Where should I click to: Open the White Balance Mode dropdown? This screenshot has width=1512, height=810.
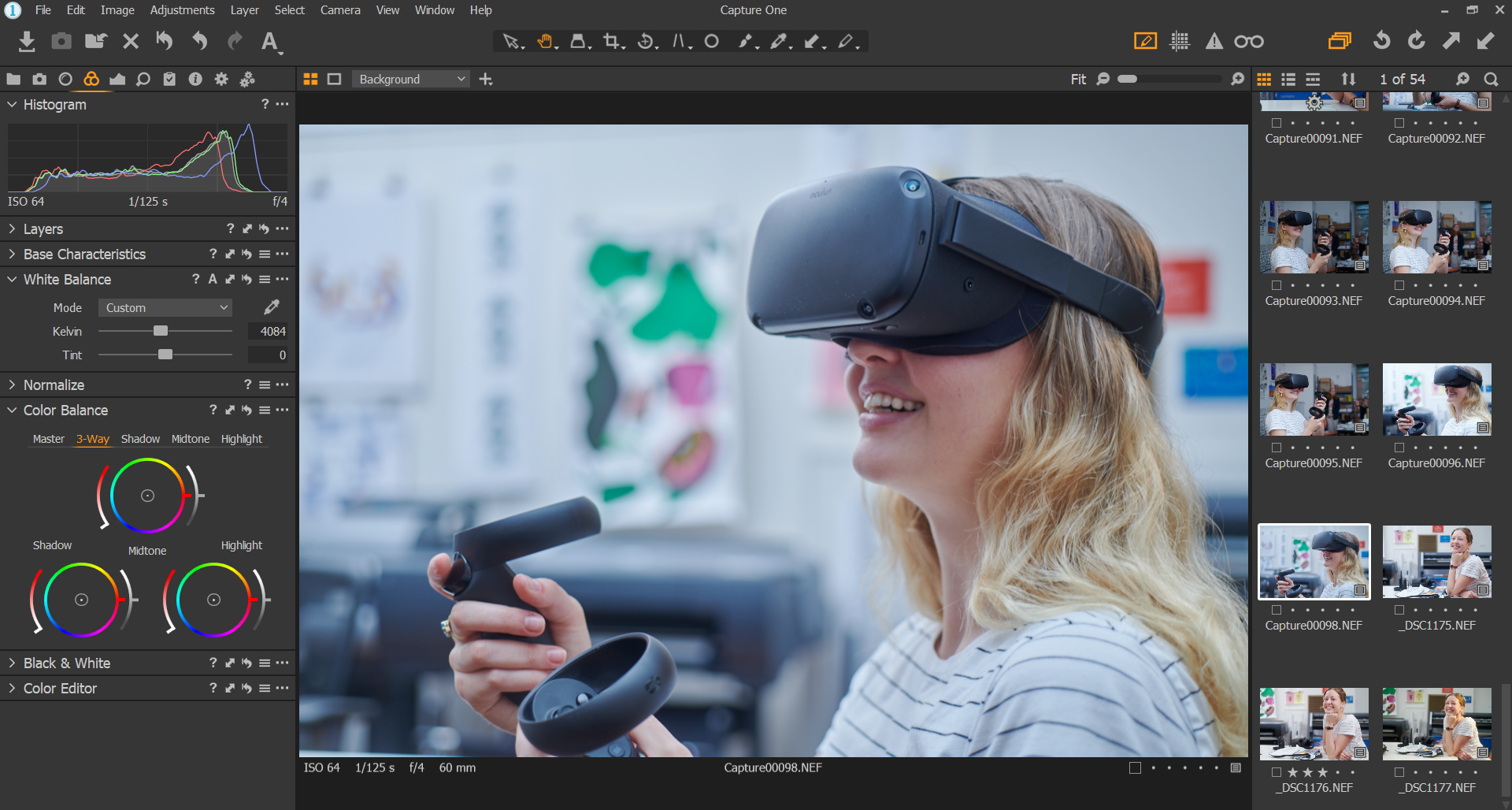(x=165, y=307)
